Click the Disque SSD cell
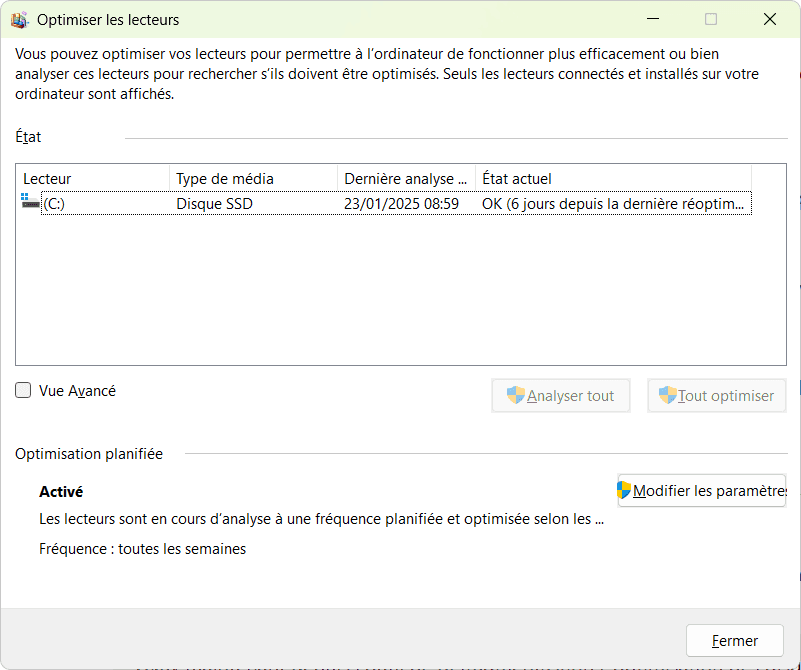This screenshot has width=801, height=670. point(215,204)
